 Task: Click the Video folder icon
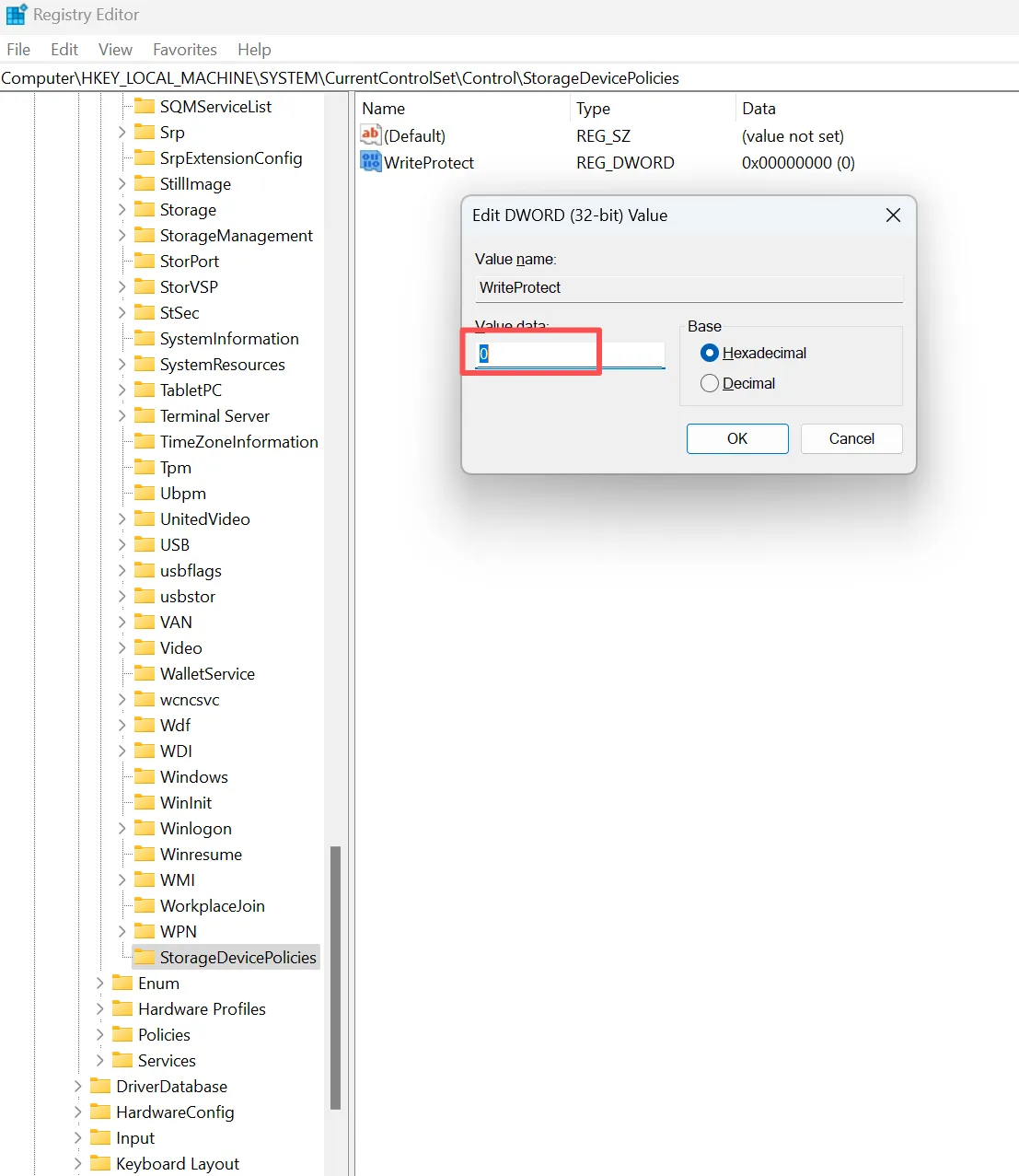(145, 647)
